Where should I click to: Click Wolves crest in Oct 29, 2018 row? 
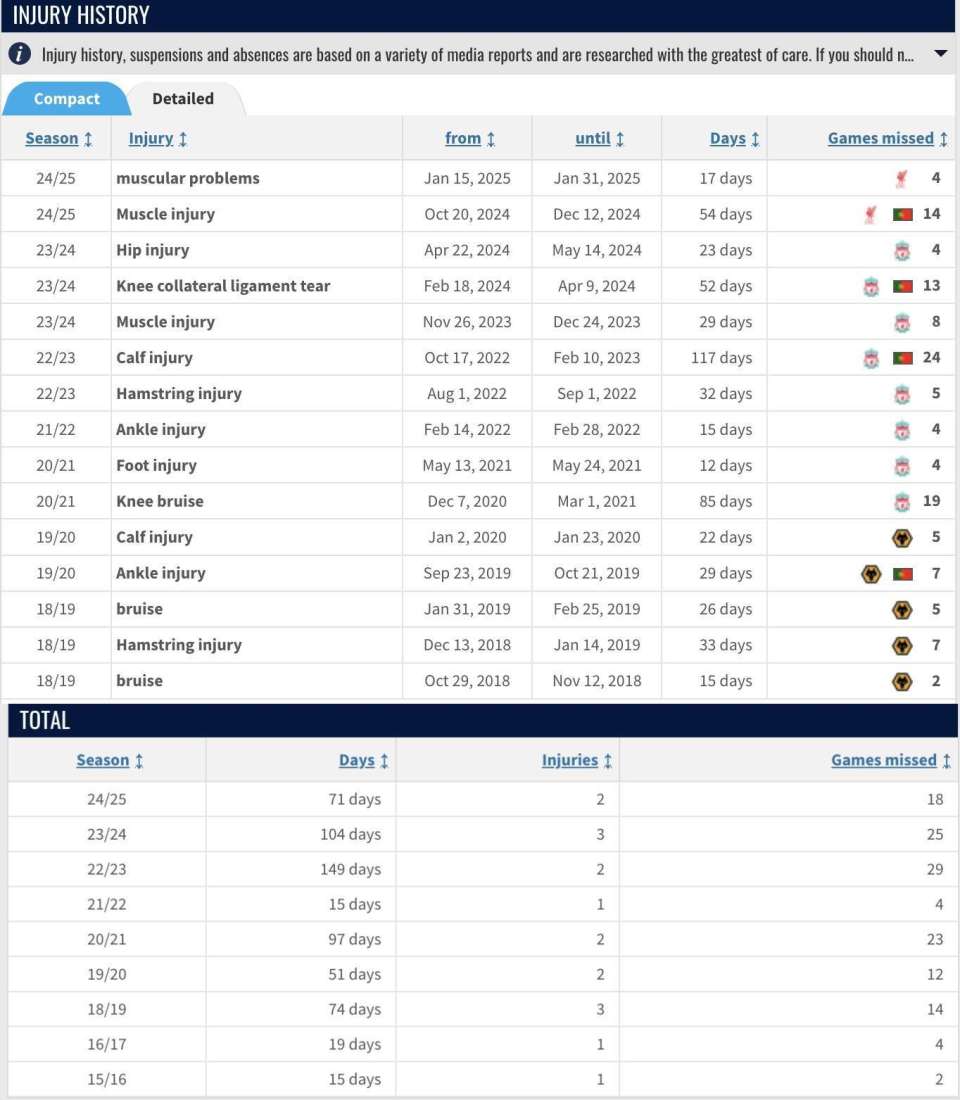(x=902, y=681)
